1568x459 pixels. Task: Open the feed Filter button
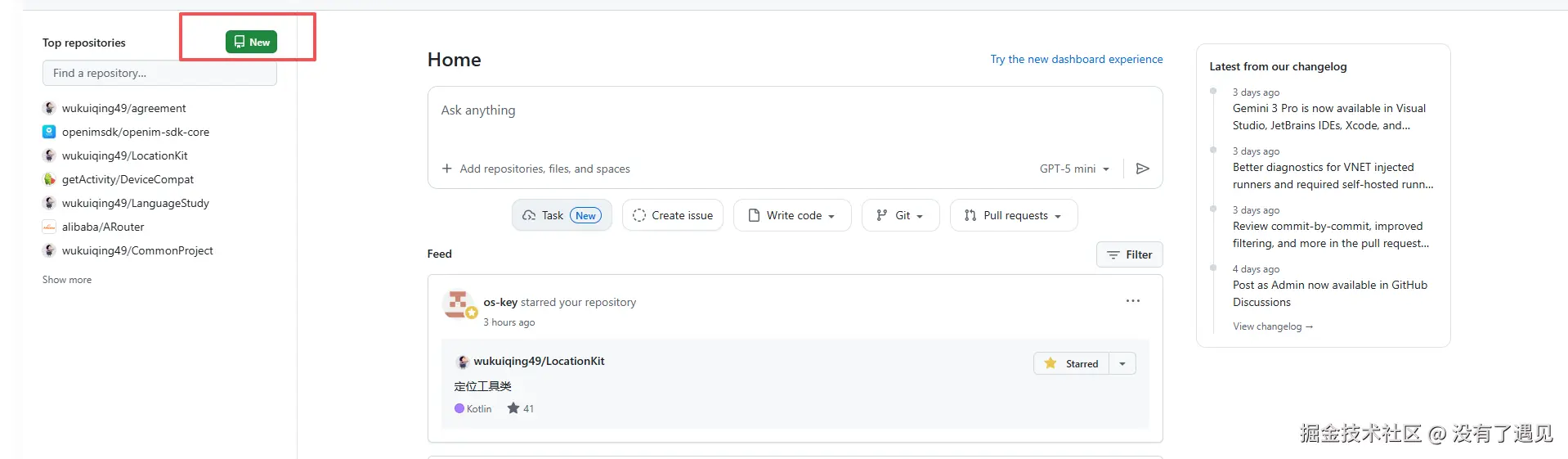coord(1129,254)
